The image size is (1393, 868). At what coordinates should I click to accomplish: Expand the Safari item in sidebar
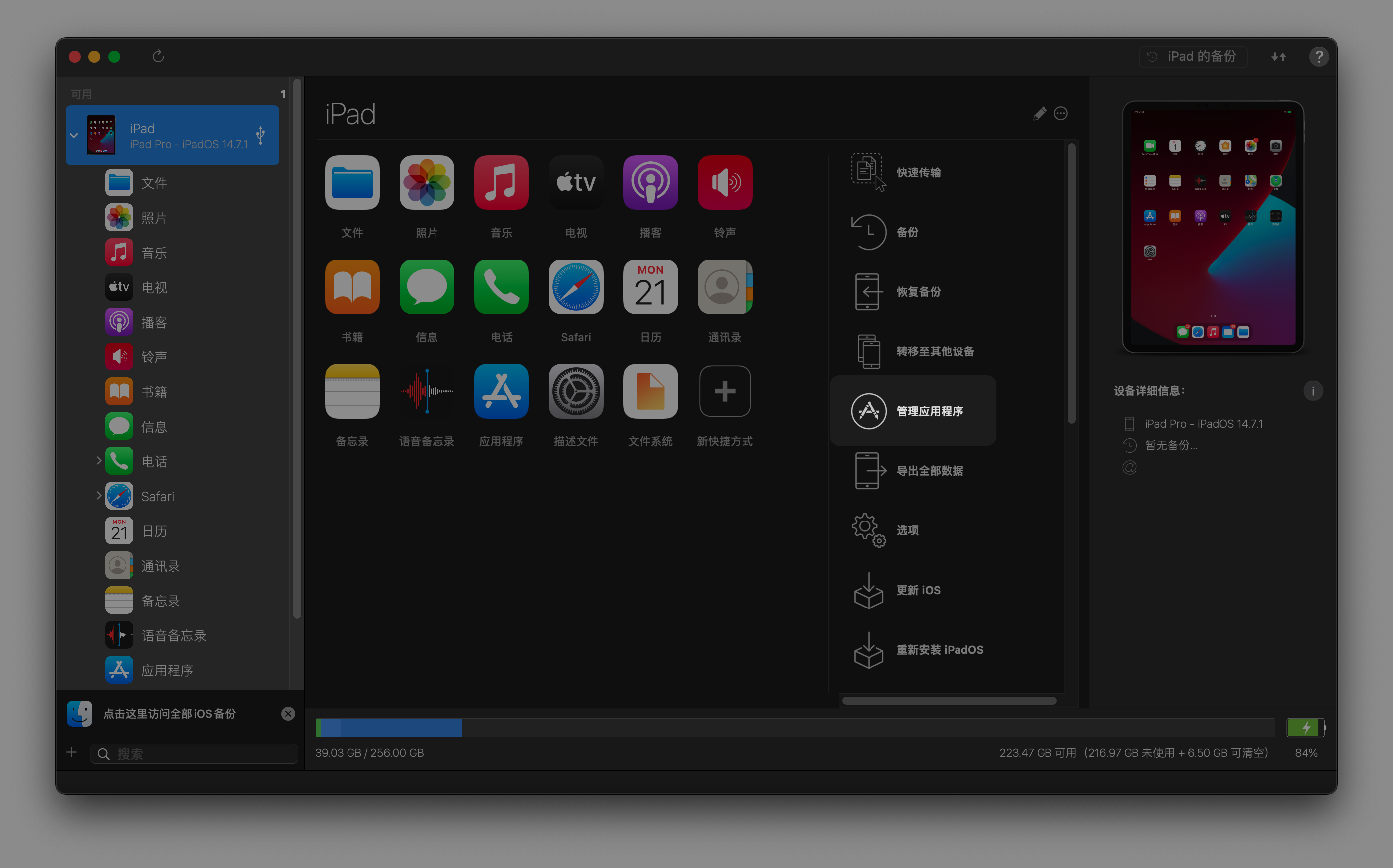point(99,496)
